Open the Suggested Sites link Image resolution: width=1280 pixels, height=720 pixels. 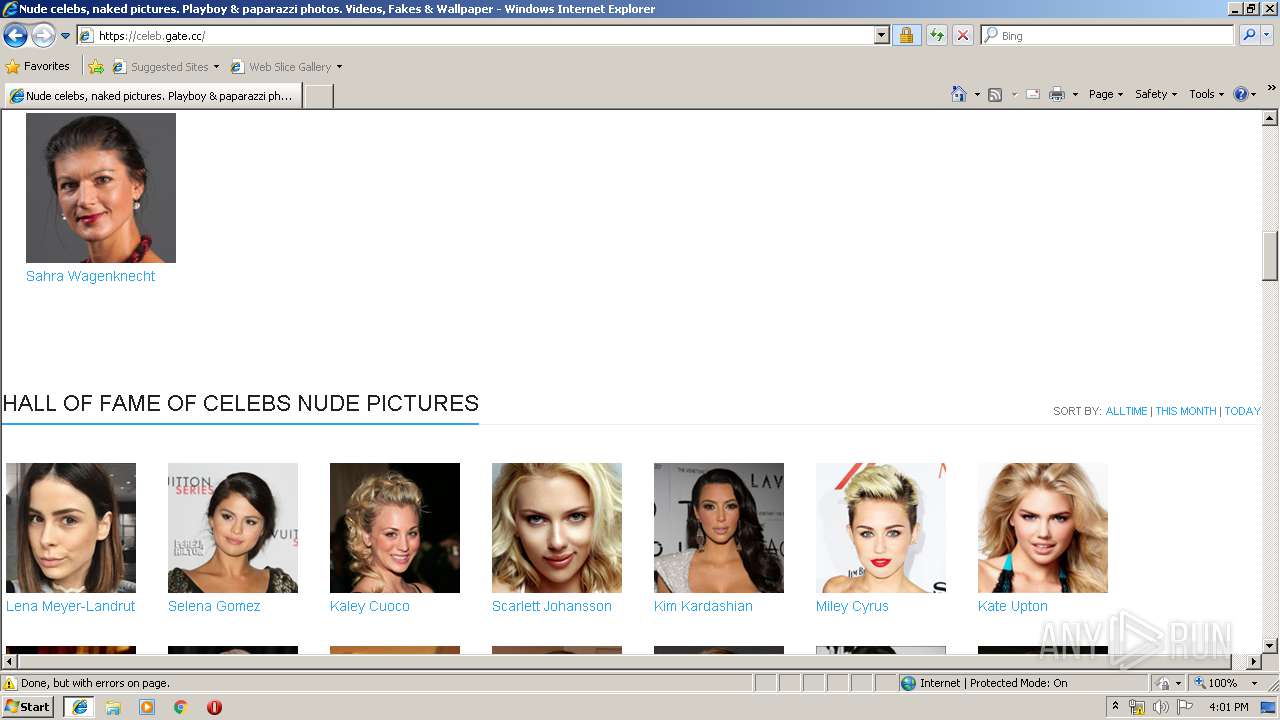(165, 67)
